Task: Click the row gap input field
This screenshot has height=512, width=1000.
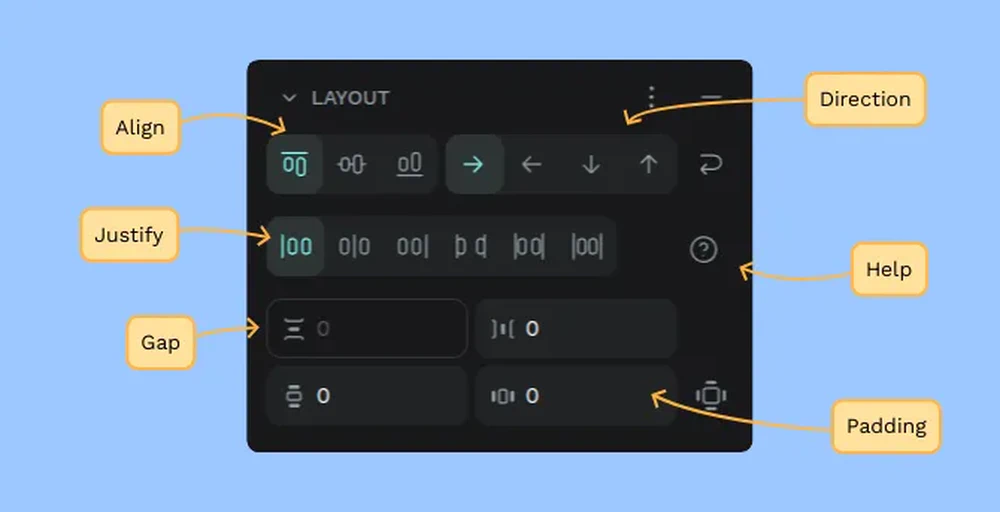Action: tap(367, 328)
